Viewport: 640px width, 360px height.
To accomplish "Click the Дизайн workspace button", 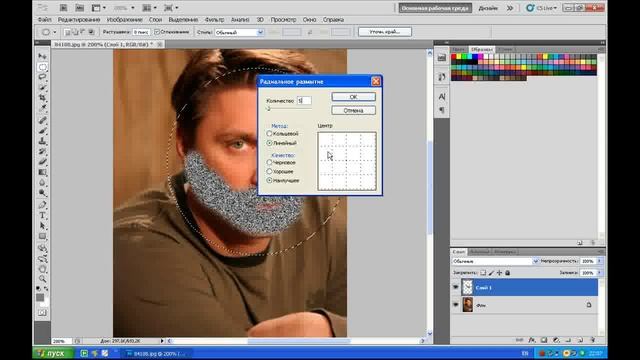I will coord(488,8).
